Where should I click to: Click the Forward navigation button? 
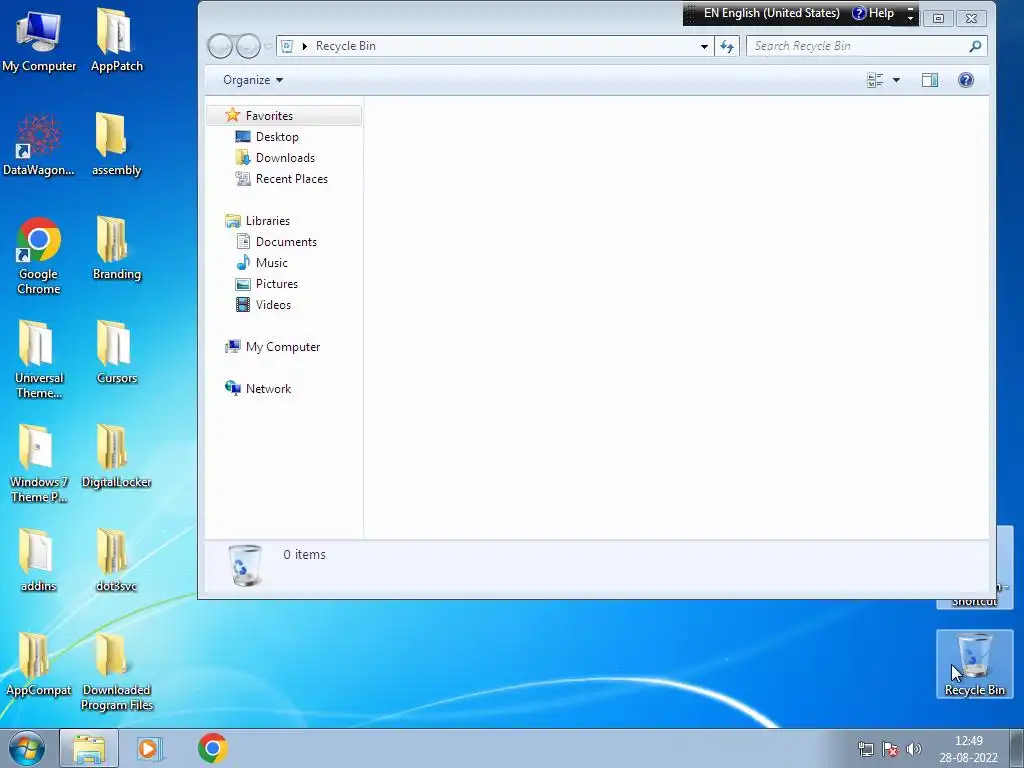click(248, 46)
